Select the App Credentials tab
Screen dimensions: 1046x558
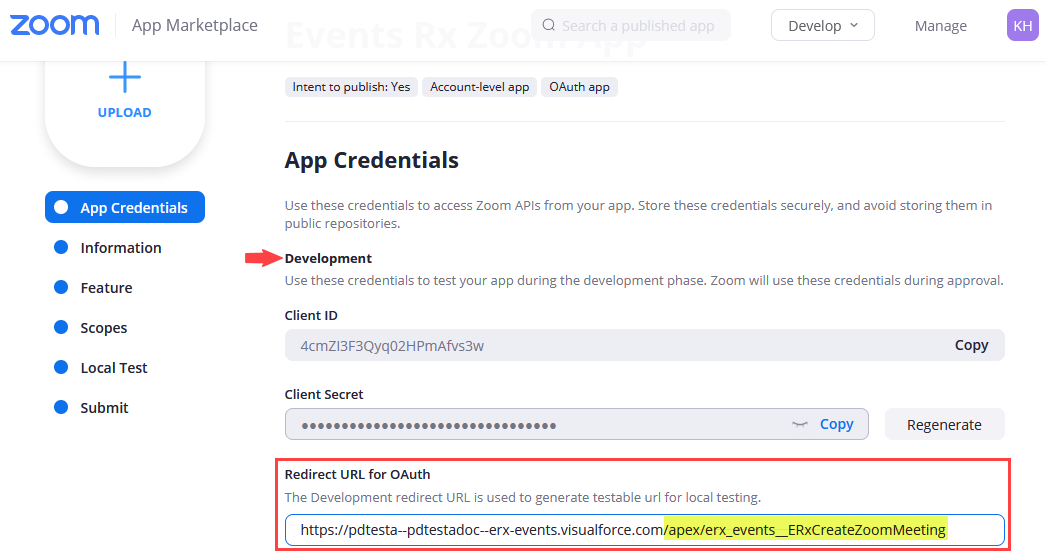click(133, 208)
